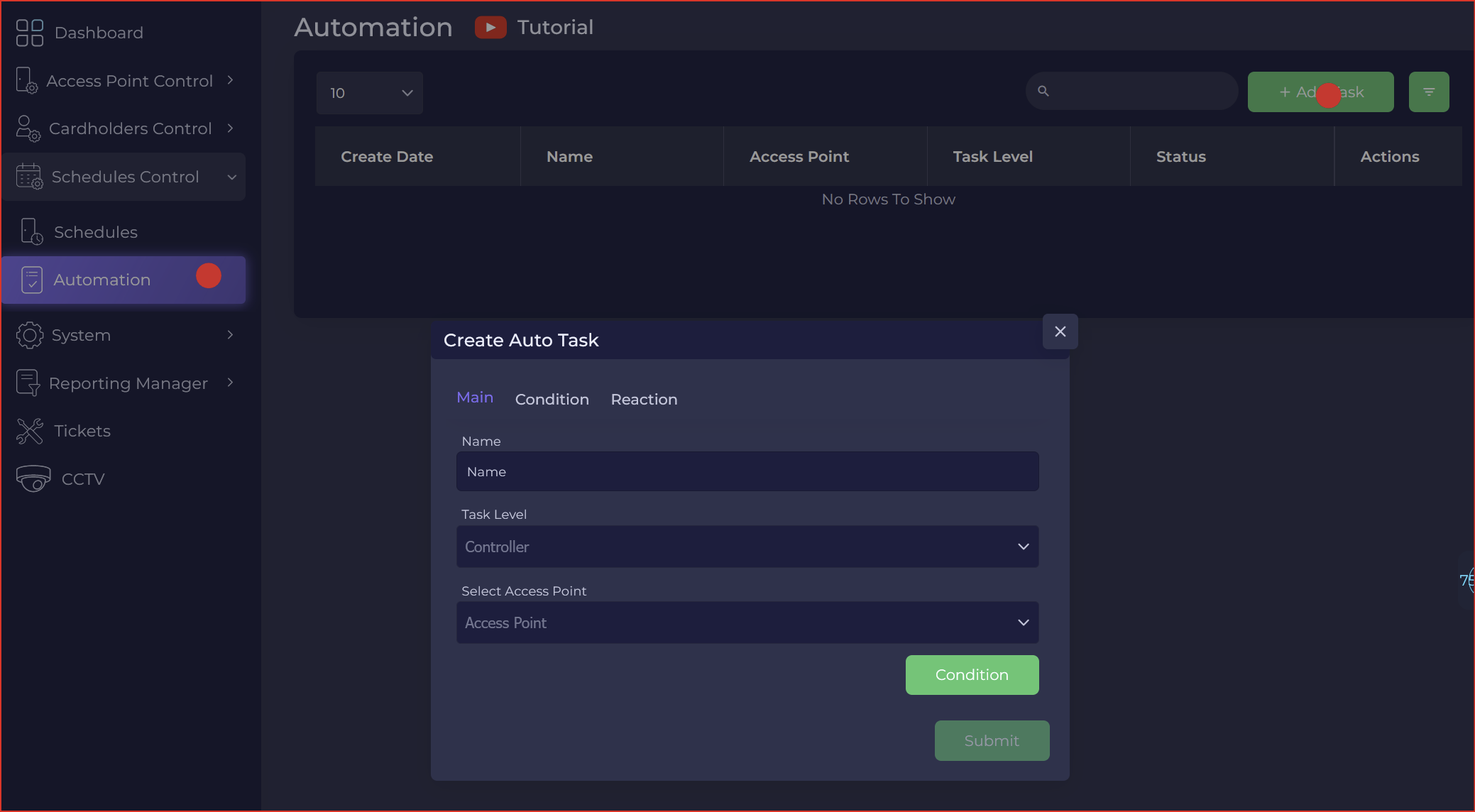Screen dimensions: 1475x812
Task: Open the Task Level Controller dropdown
Action: pos(747,547)
